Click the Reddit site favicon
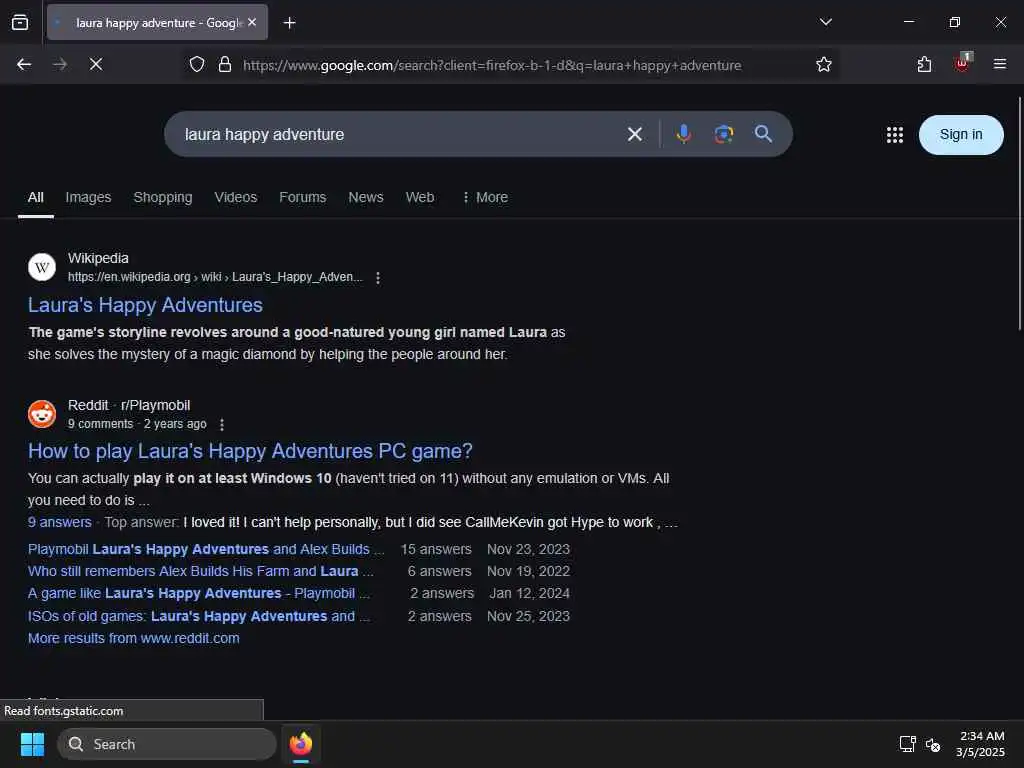Viewport: 1024px width, 768px height. [42, 414]
